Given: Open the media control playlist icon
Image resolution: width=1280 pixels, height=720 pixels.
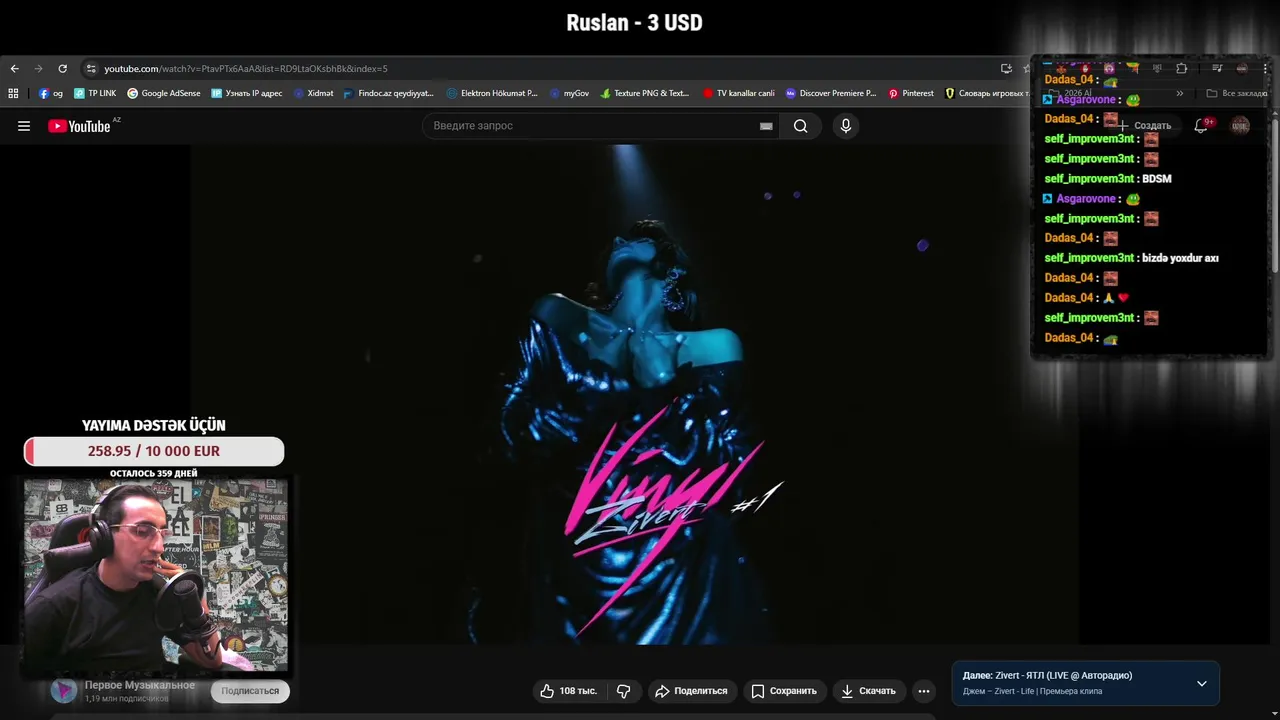Looking at the screenshot, I should tap(1217, 68).
